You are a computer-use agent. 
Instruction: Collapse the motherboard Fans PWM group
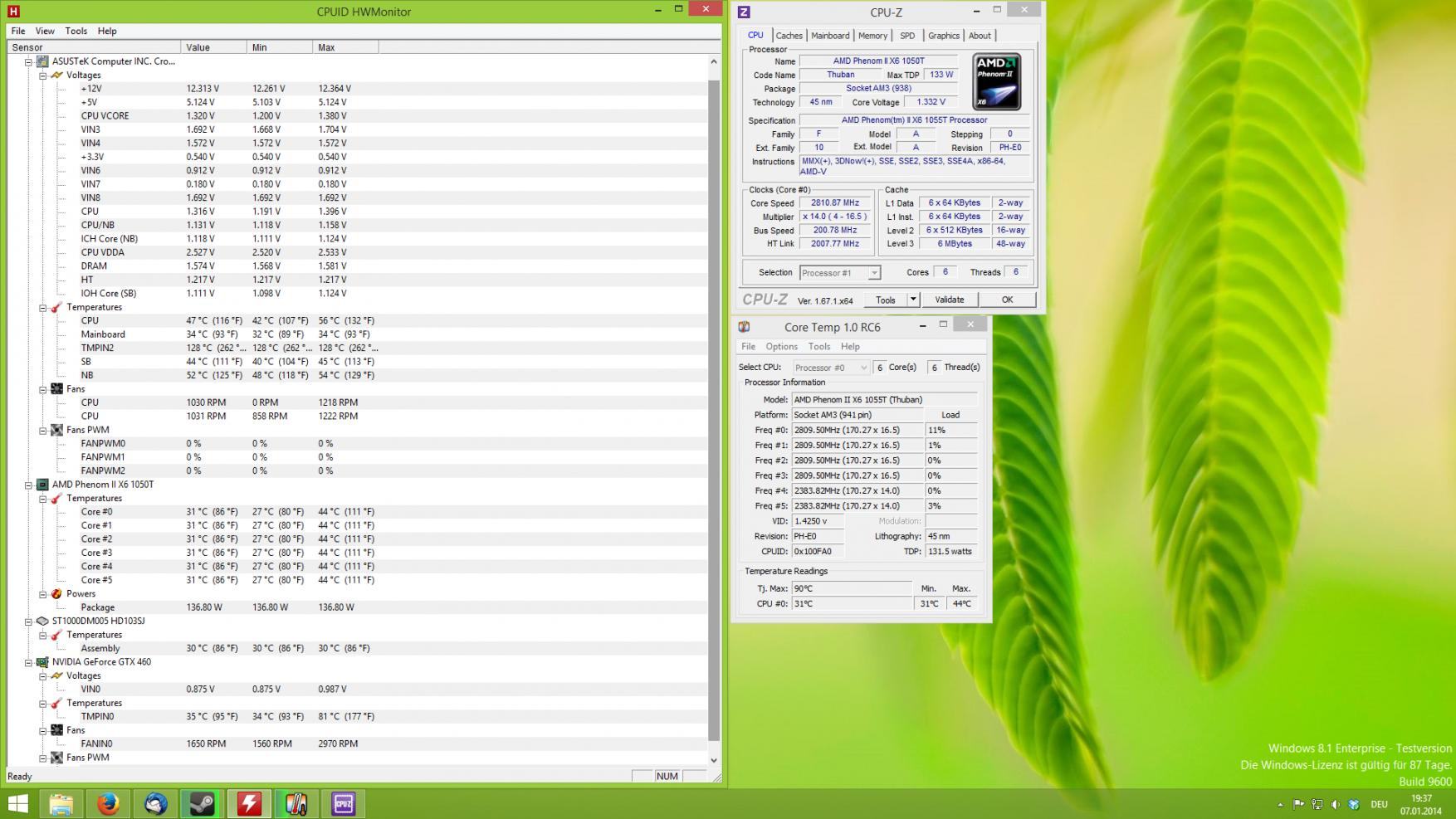pyautogui.click(x=42, y=431)
